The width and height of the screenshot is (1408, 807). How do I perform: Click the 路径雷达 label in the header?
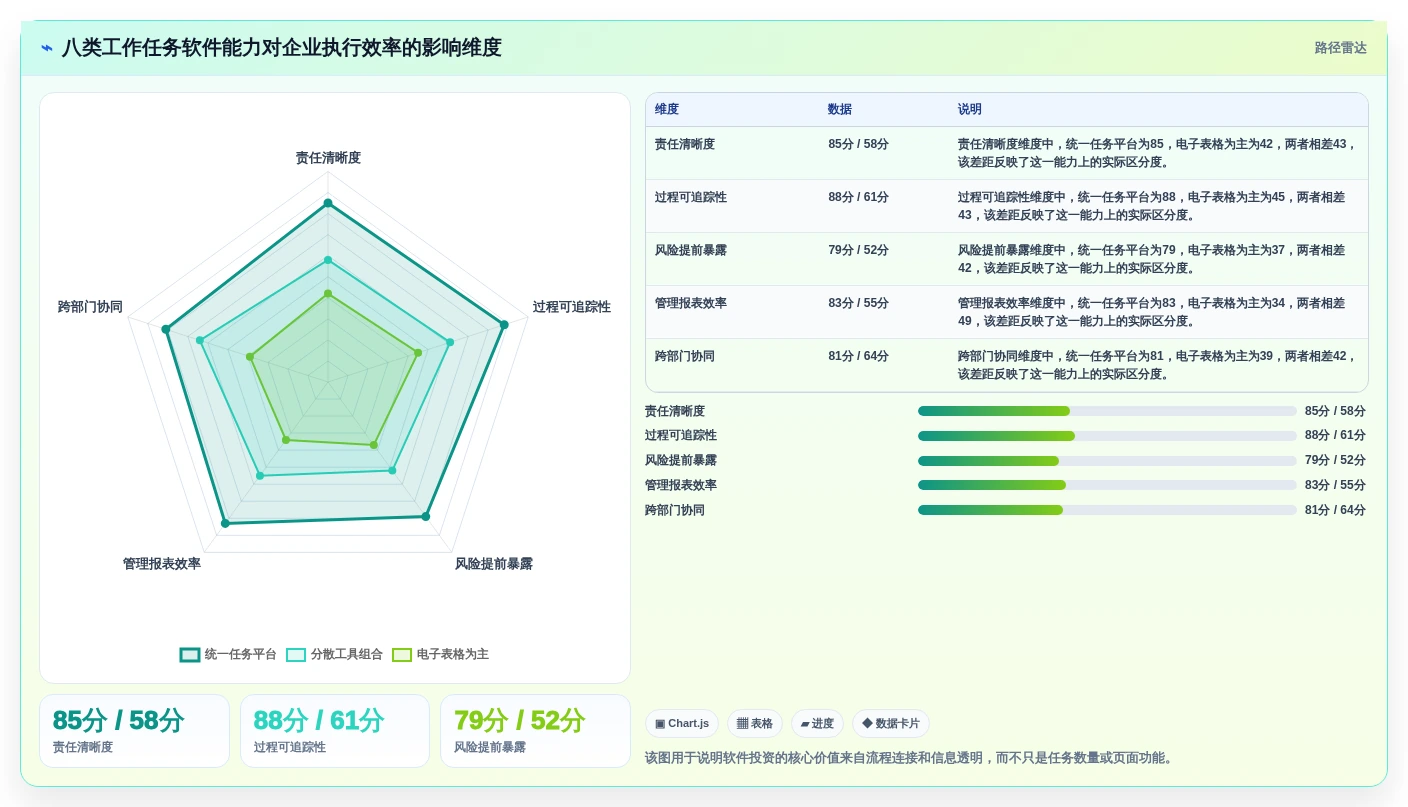1340,48
